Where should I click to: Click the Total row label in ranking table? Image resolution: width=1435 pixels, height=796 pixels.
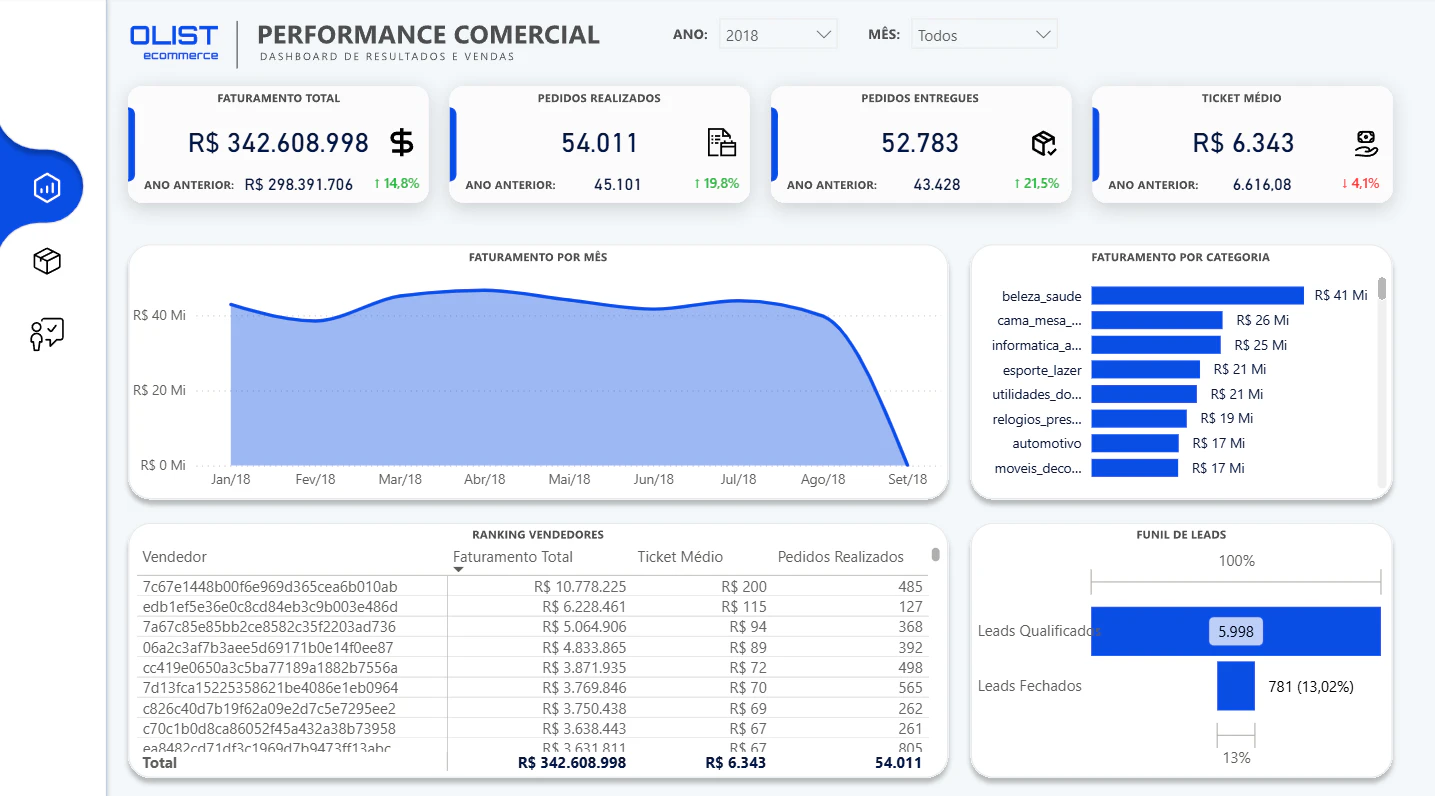[160, 762]
